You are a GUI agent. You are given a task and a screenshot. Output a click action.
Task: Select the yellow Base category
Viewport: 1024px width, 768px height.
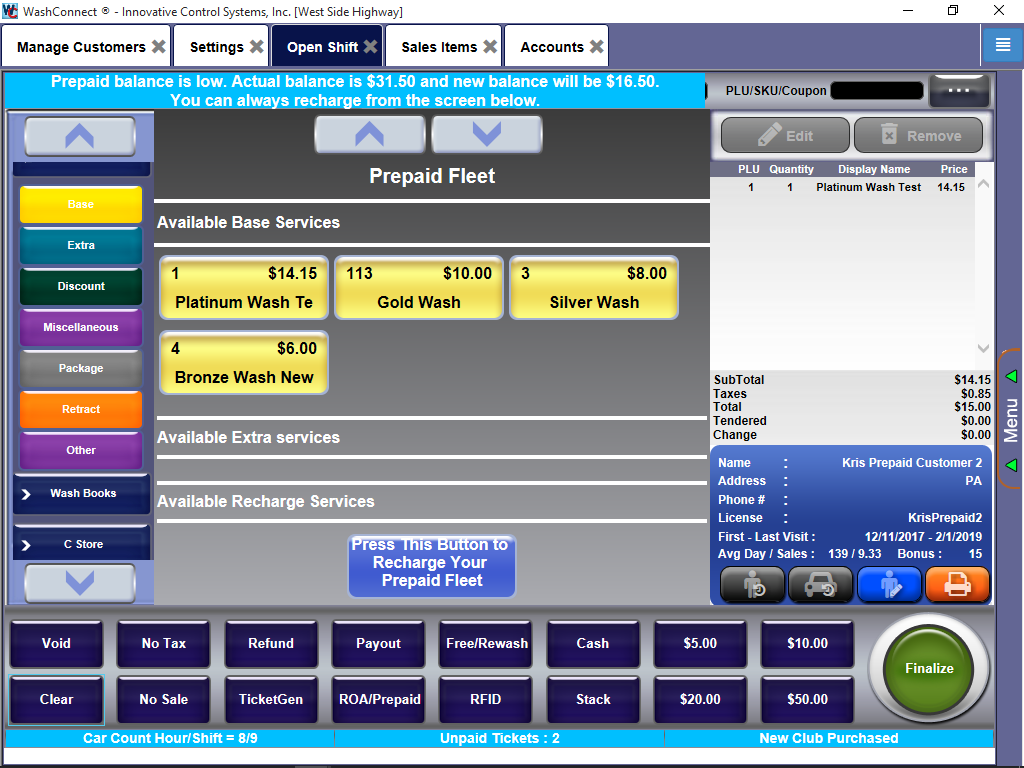[81, 204]
